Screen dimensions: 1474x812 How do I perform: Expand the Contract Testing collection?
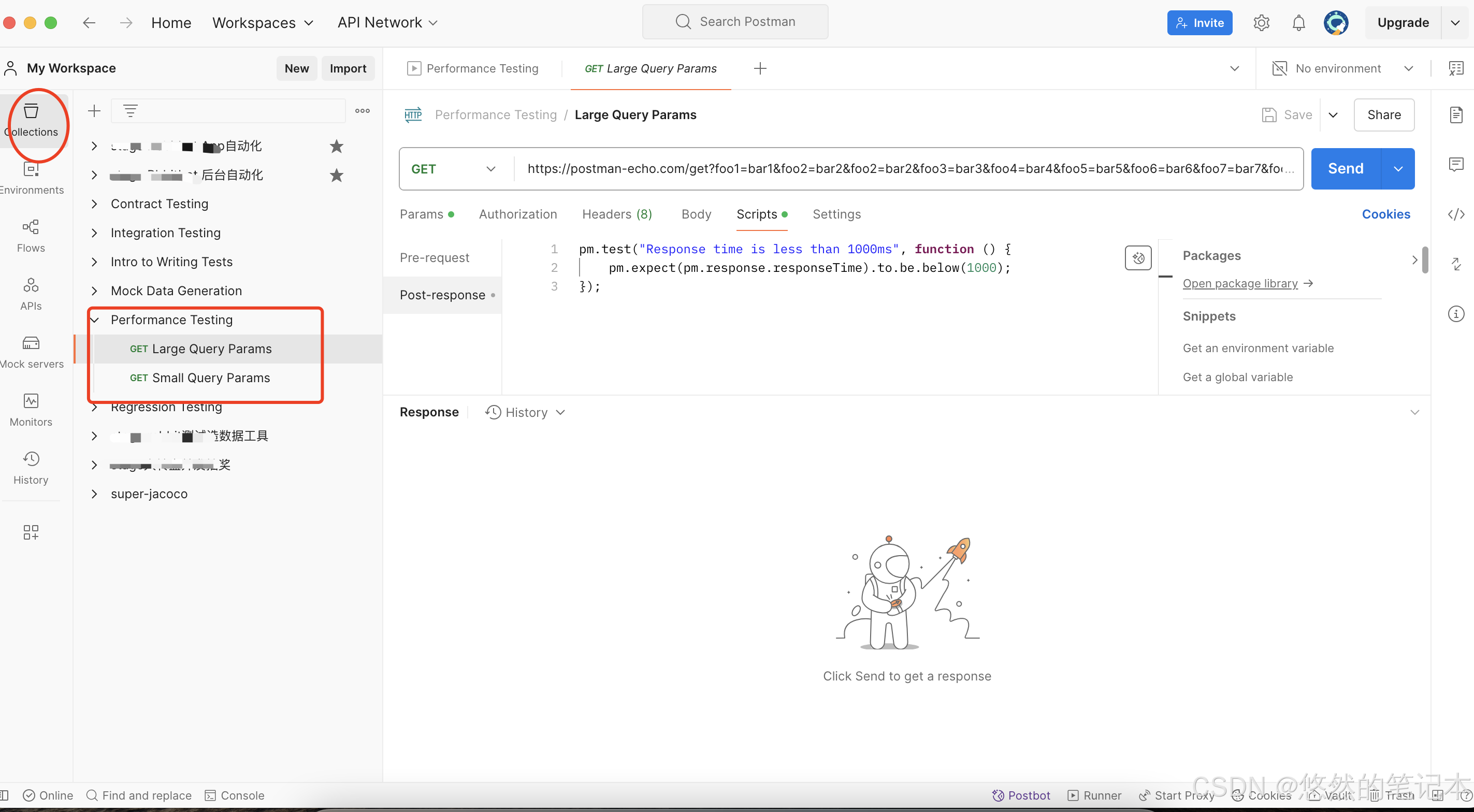[x=94, y=204]
